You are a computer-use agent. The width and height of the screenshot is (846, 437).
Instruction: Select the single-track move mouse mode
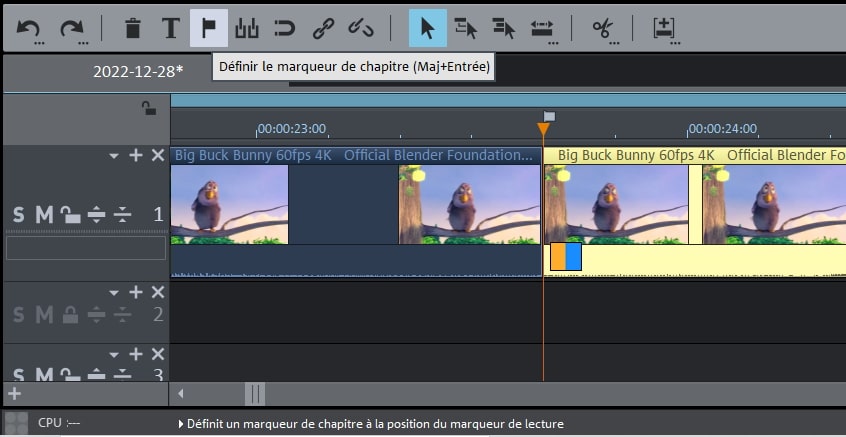[x=466, y=28]
